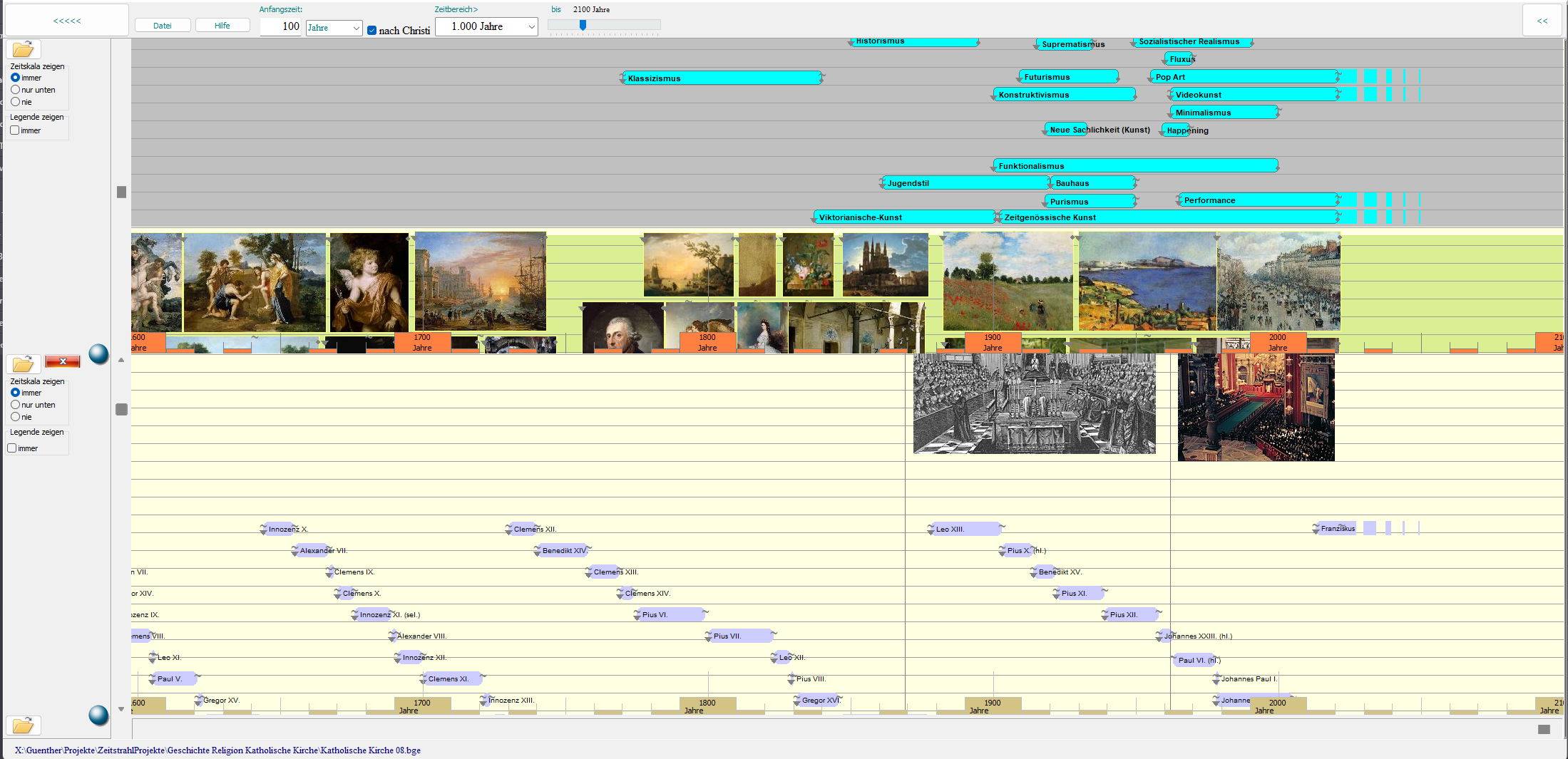The width and height of the screenshot is (1568, 759).
Task: Open the Zeitbereich 1.000 Jahre dropdown
Action: point(486,26)
